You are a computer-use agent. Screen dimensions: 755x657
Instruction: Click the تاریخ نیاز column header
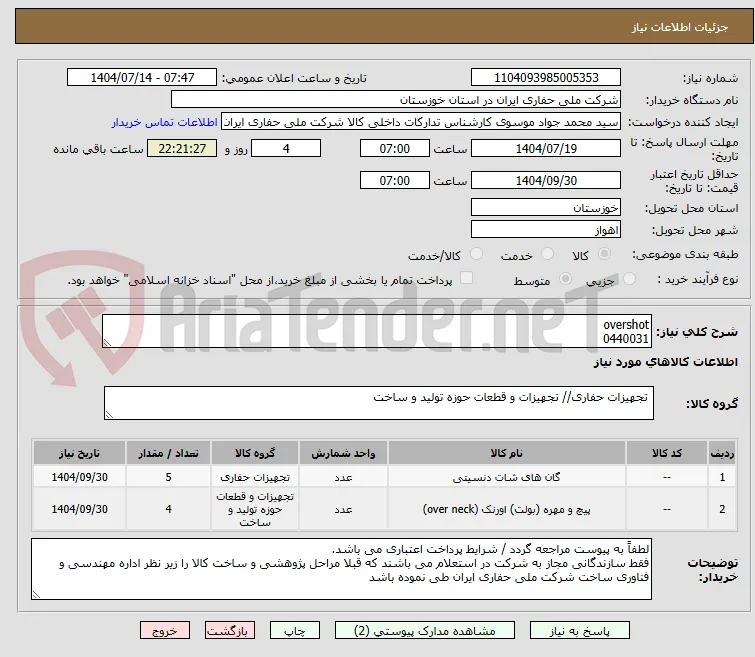(79, 453)
